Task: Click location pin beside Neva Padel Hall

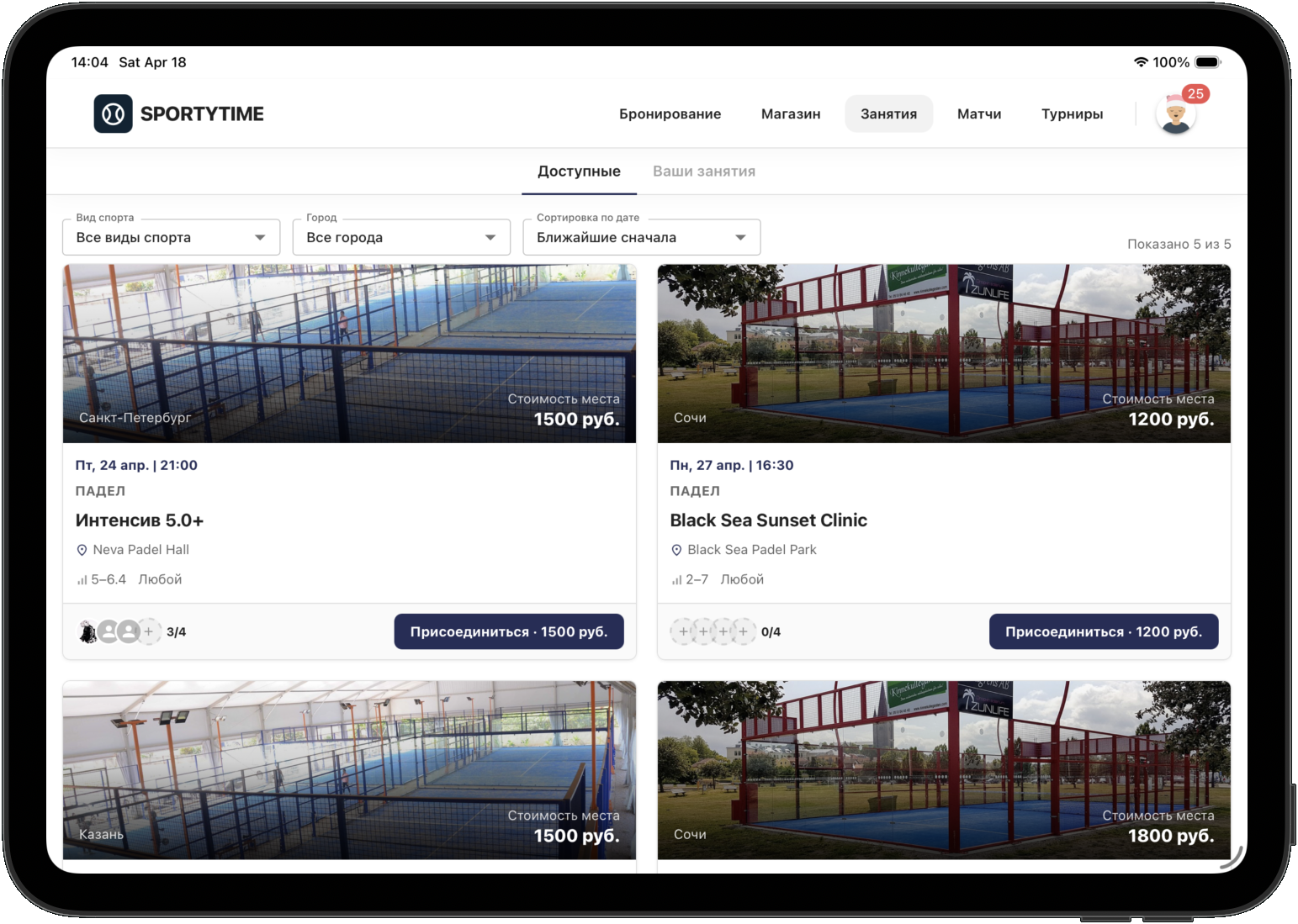Action: tap(82, 550)
